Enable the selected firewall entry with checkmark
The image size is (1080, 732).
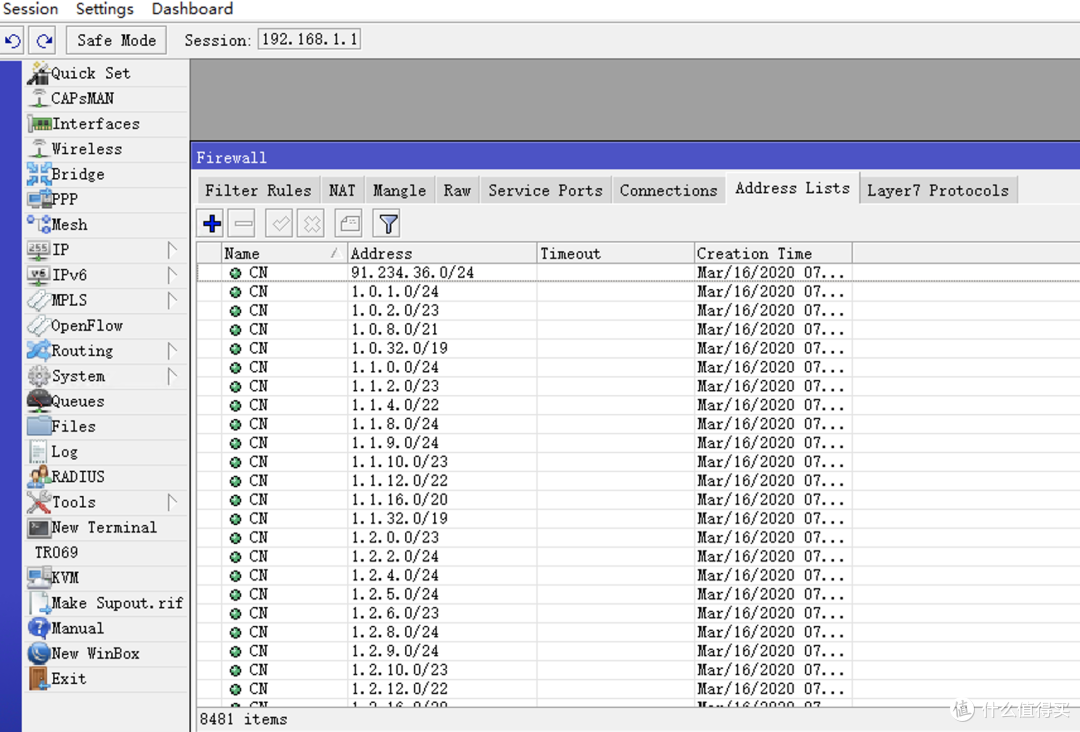(278, 222)
